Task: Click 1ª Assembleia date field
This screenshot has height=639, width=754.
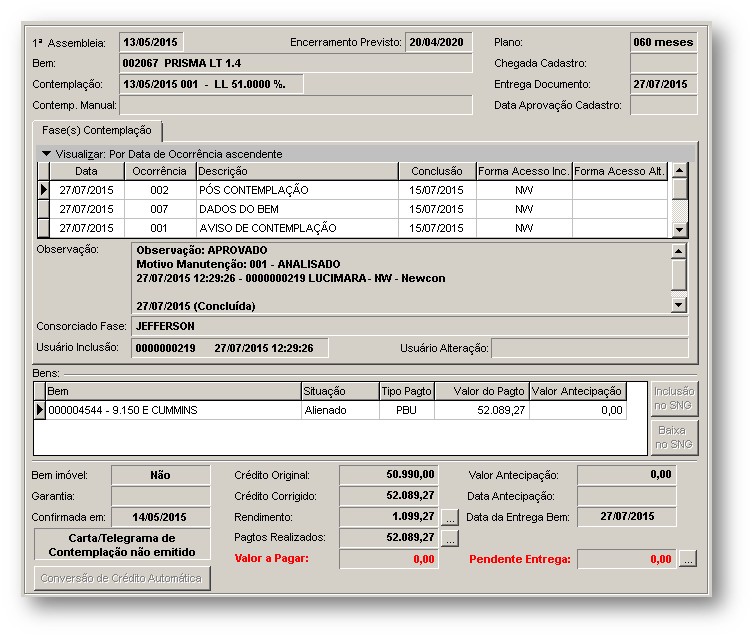Action: click(x=151, y=42)
